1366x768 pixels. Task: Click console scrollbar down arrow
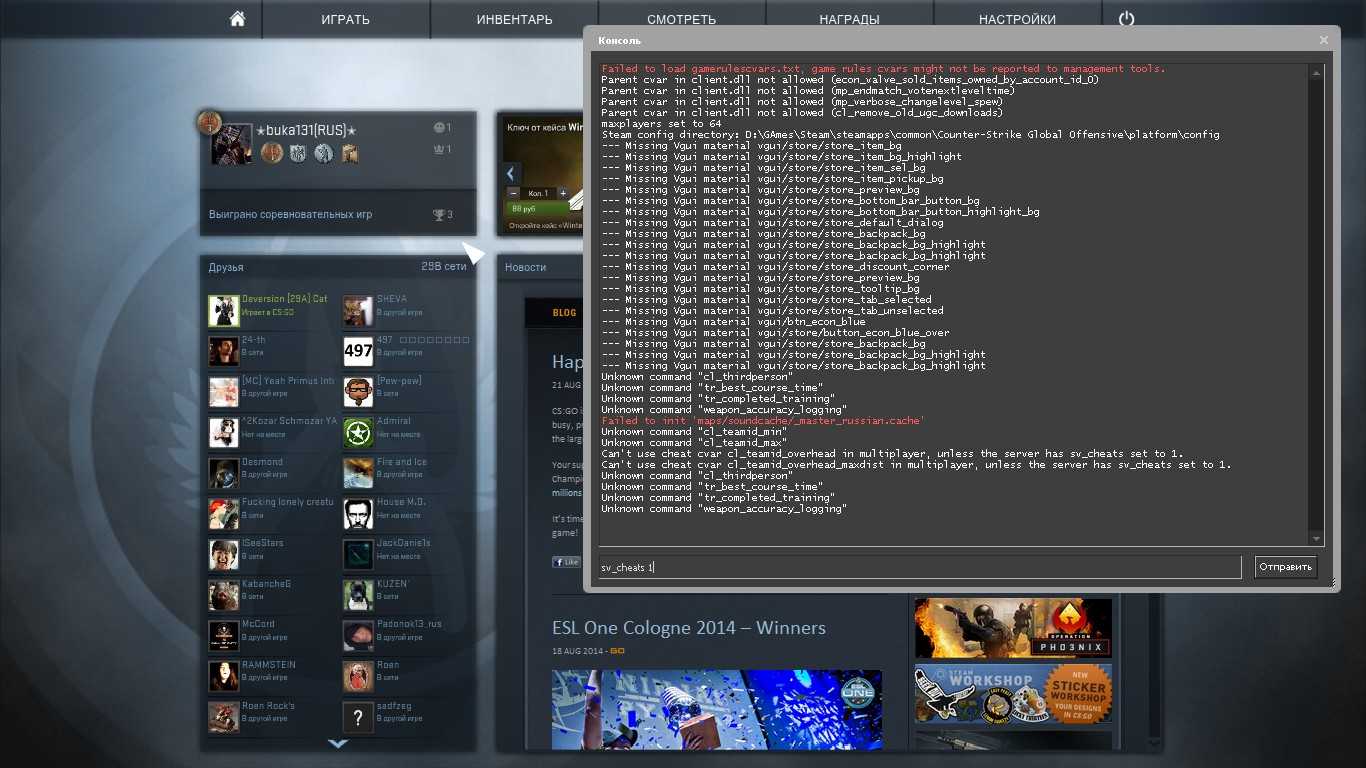click(x=1317, y=539)
